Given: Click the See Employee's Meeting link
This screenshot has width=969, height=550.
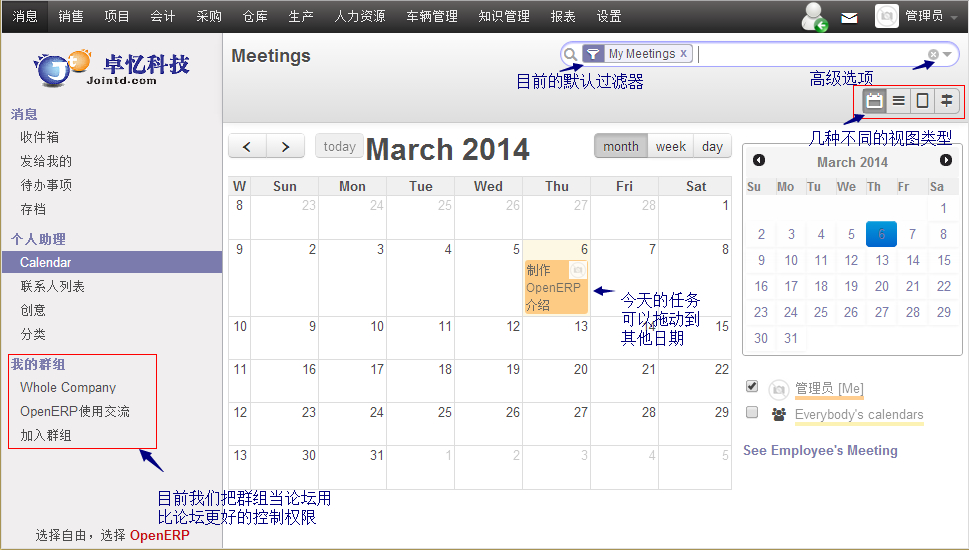Looking at the screenshot, I should click(x=820, y=450).
